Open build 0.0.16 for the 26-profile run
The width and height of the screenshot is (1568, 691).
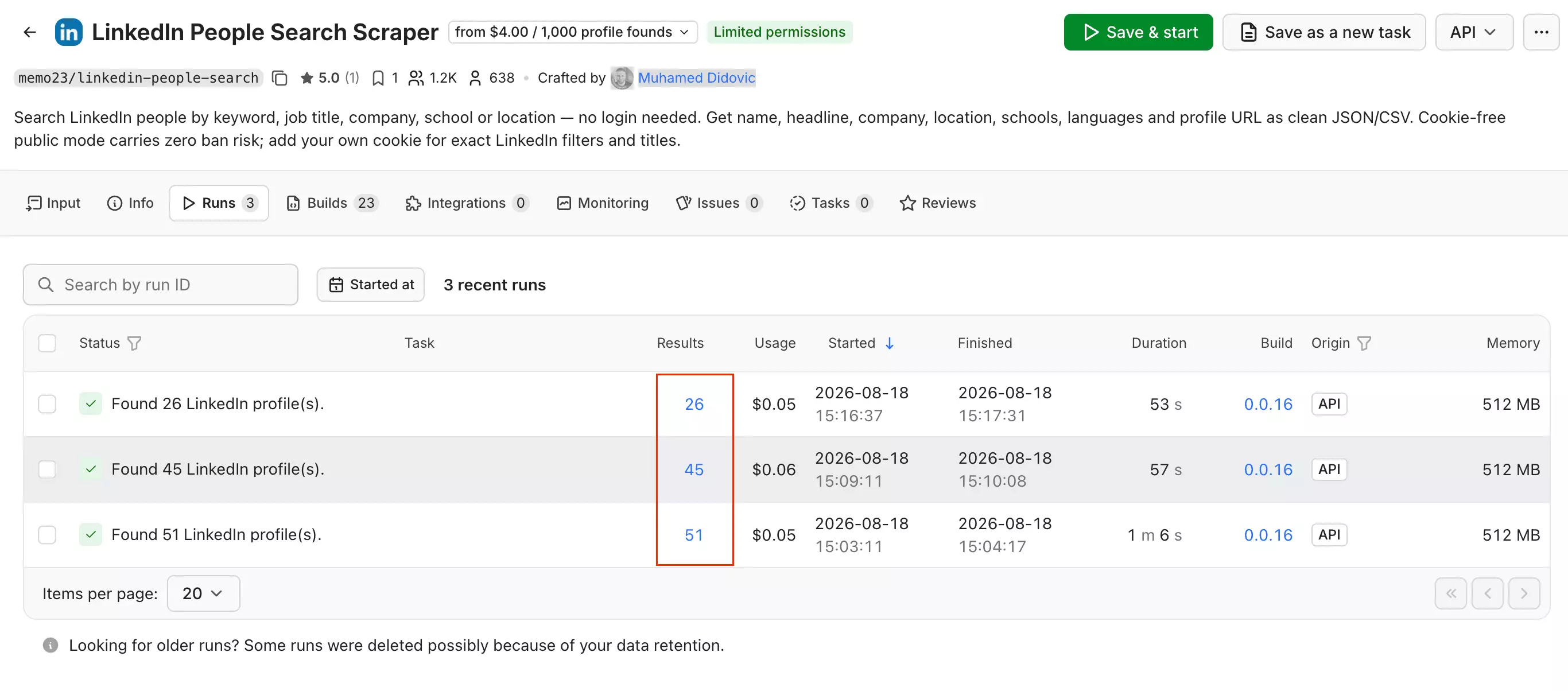1268,404
